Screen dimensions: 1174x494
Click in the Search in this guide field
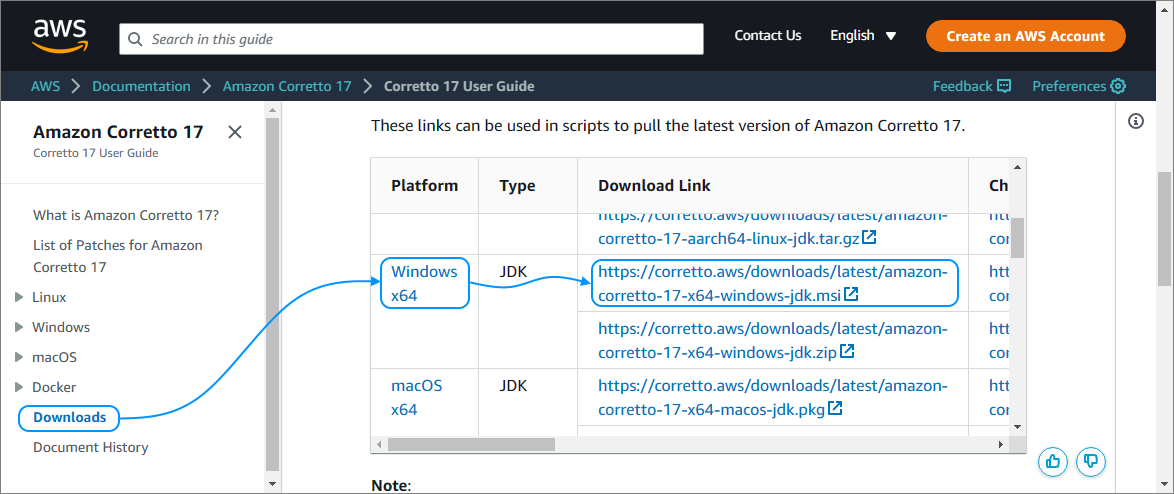411,39
